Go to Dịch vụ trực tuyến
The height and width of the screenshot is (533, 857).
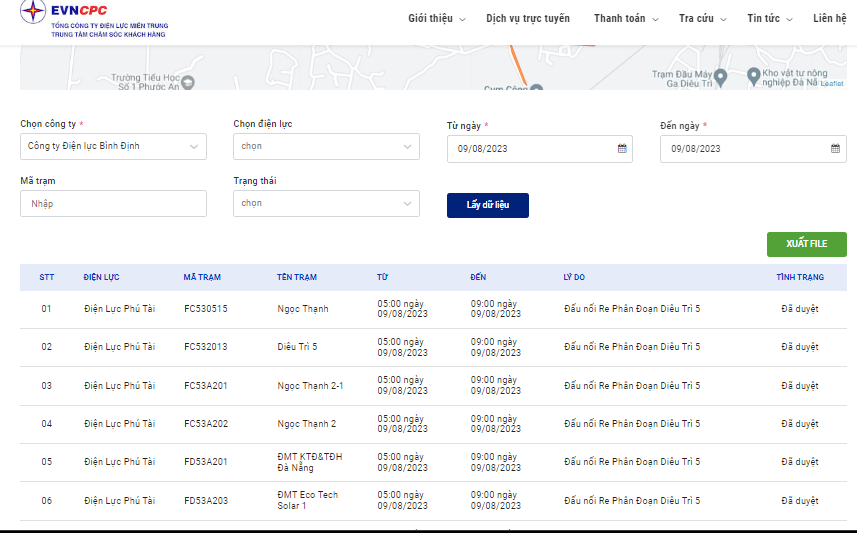[x=528, y=19]
